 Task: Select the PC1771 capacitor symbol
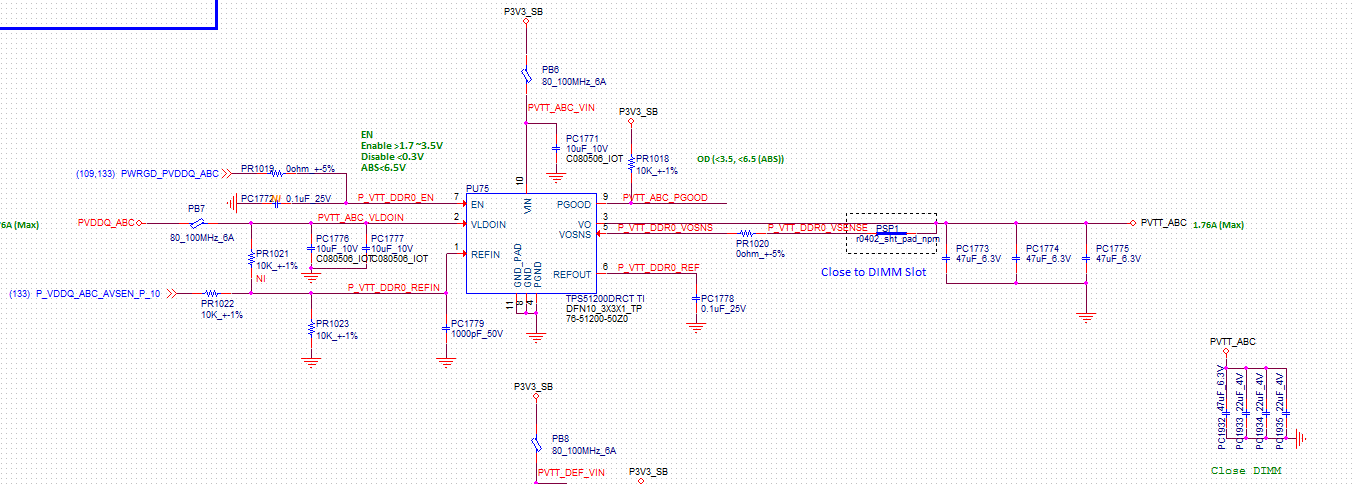pyautogui.click(x=557, y=148)
